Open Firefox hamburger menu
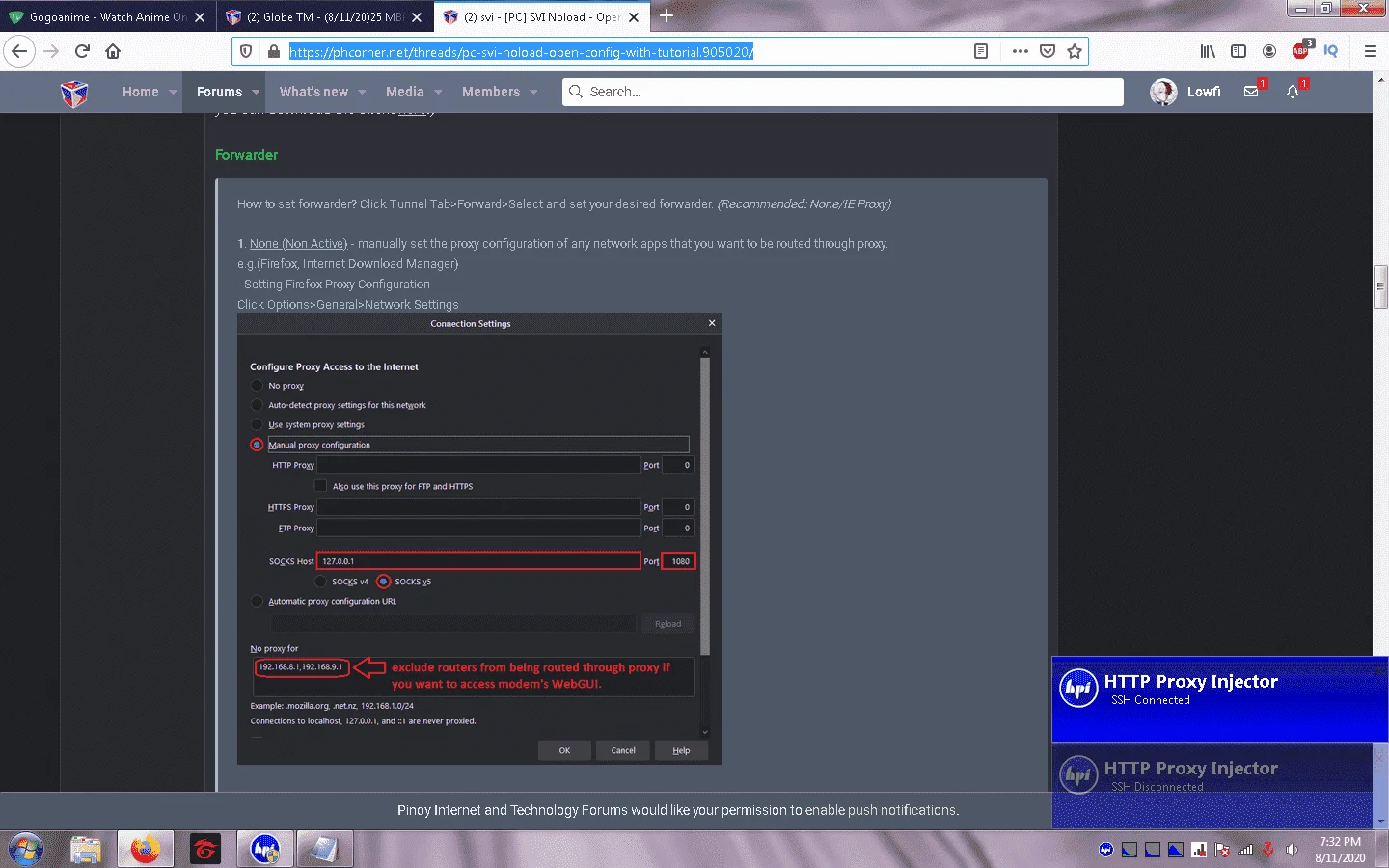Image resolution: width=1389 pixels, height=868 pixels. tap(1370, 51)
